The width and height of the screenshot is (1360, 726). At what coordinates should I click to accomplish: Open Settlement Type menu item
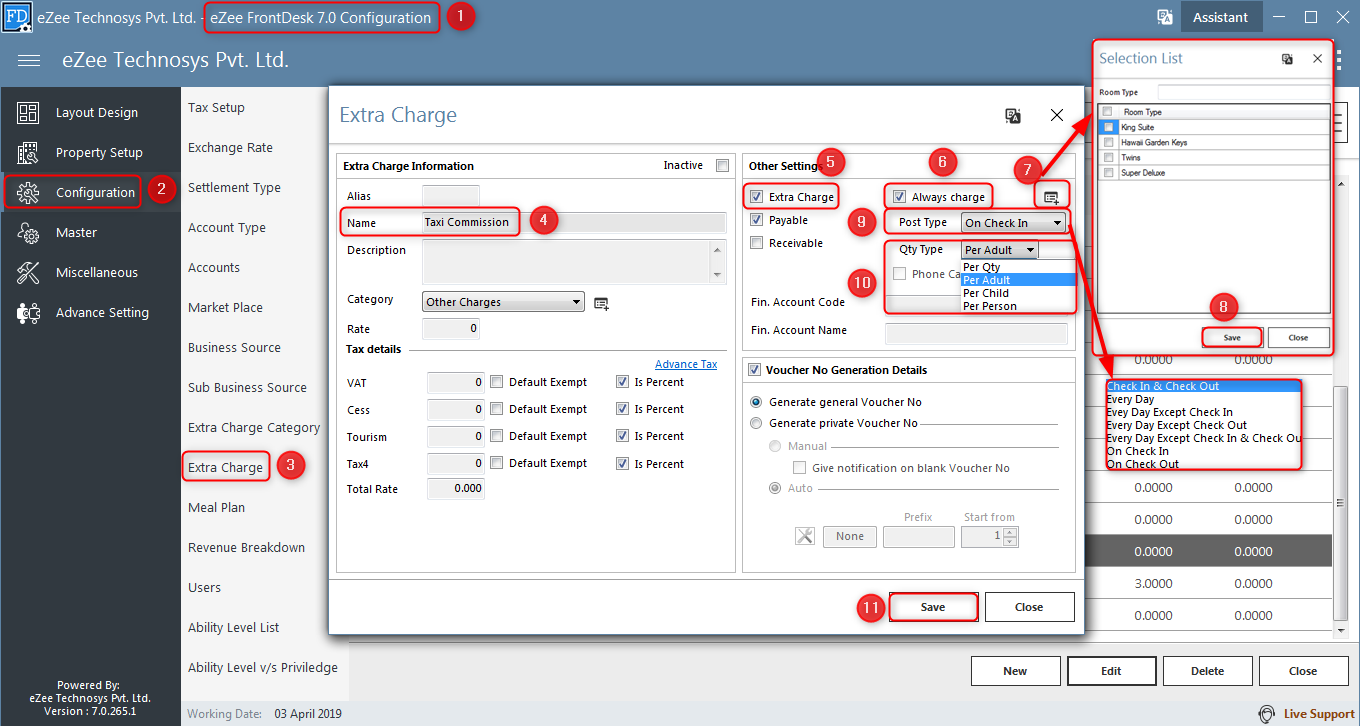(x=234, y=188)
